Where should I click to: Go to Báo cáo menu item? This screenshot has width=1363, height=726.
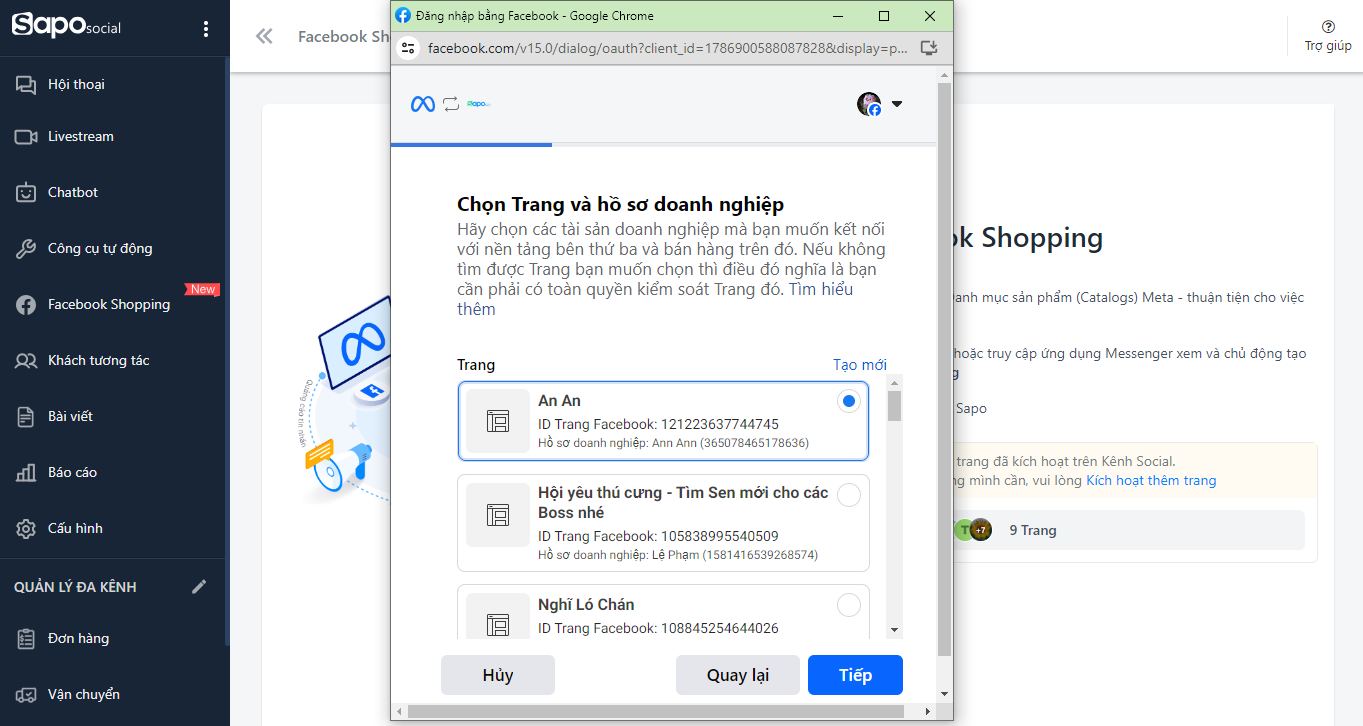tap(72, 473)
